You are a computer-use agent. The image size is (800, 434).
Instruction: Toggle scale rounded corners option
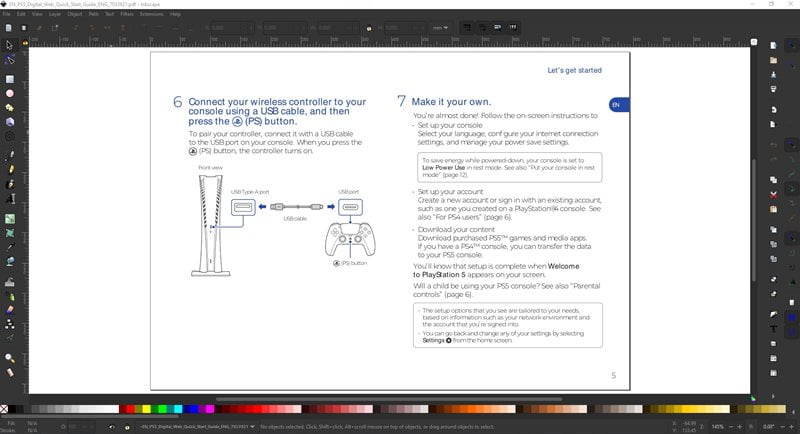[x=482, y=28]
